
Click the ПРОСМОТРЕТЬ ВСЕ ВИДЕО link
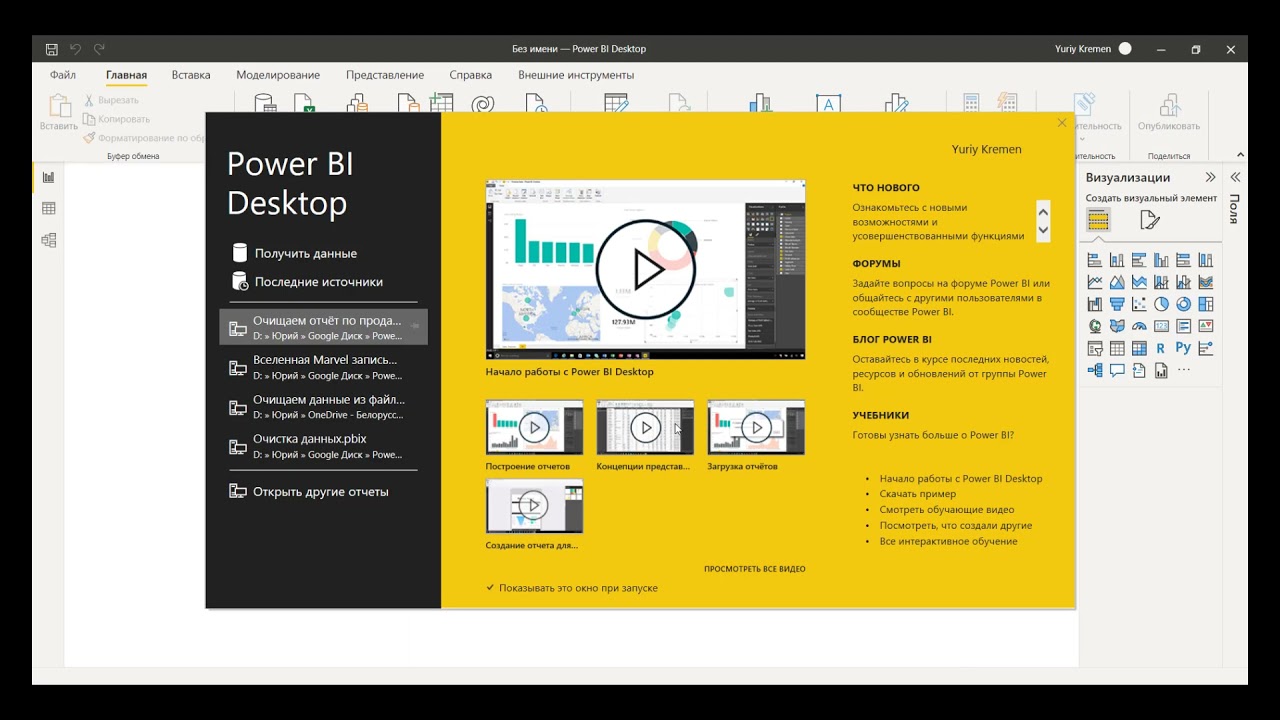coord(754,569)
